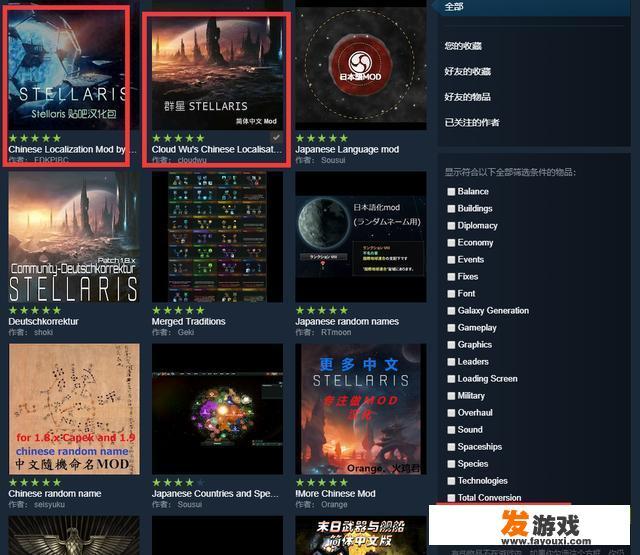Viewport: 640px width, 555px height.
Task: Click the subscribed checkmark on Cloud Wu's mod
Action: pyautogui.click(x=276, y=137)
